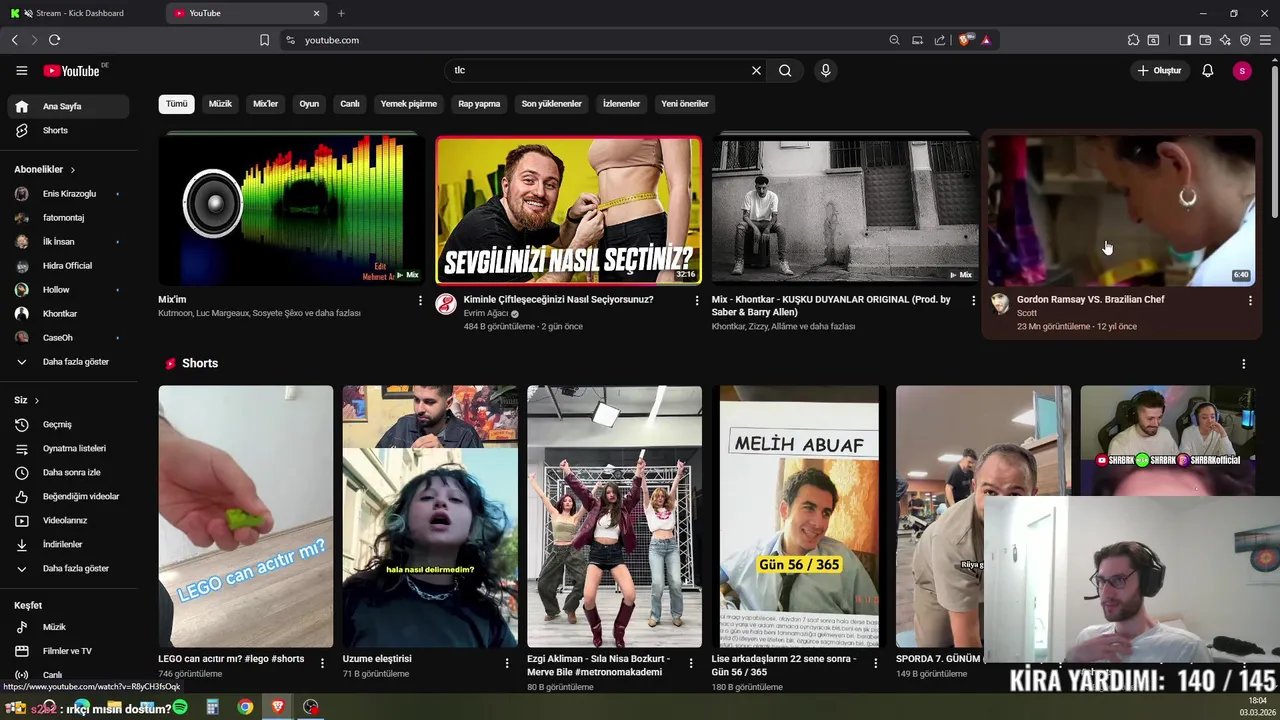Viewport: 1280px width, 720px height.
Task: Open Hidra Official channel
Action: [68, 266]
